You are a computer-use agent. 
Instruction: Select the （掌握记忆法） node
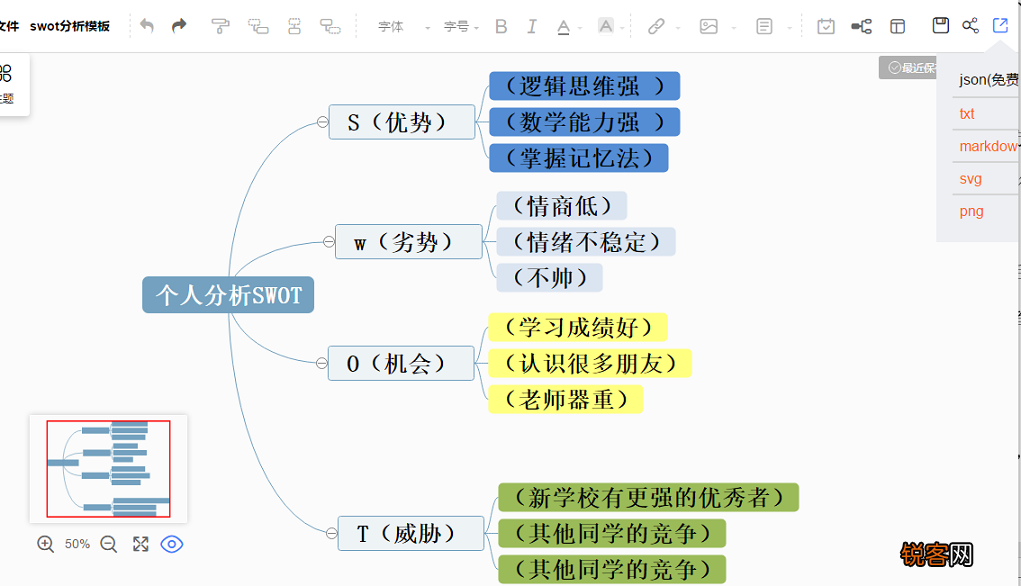pyautogui.click(x=579, y=158)
